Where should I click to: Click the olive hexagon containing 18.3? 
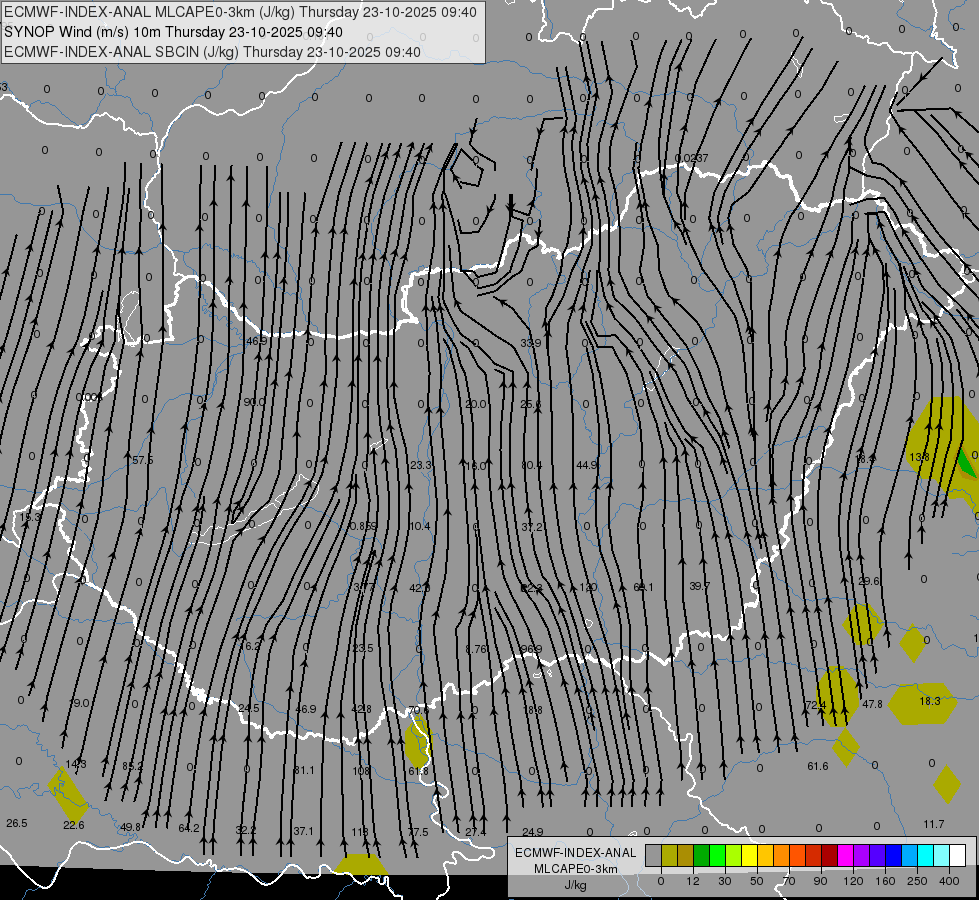923,705
